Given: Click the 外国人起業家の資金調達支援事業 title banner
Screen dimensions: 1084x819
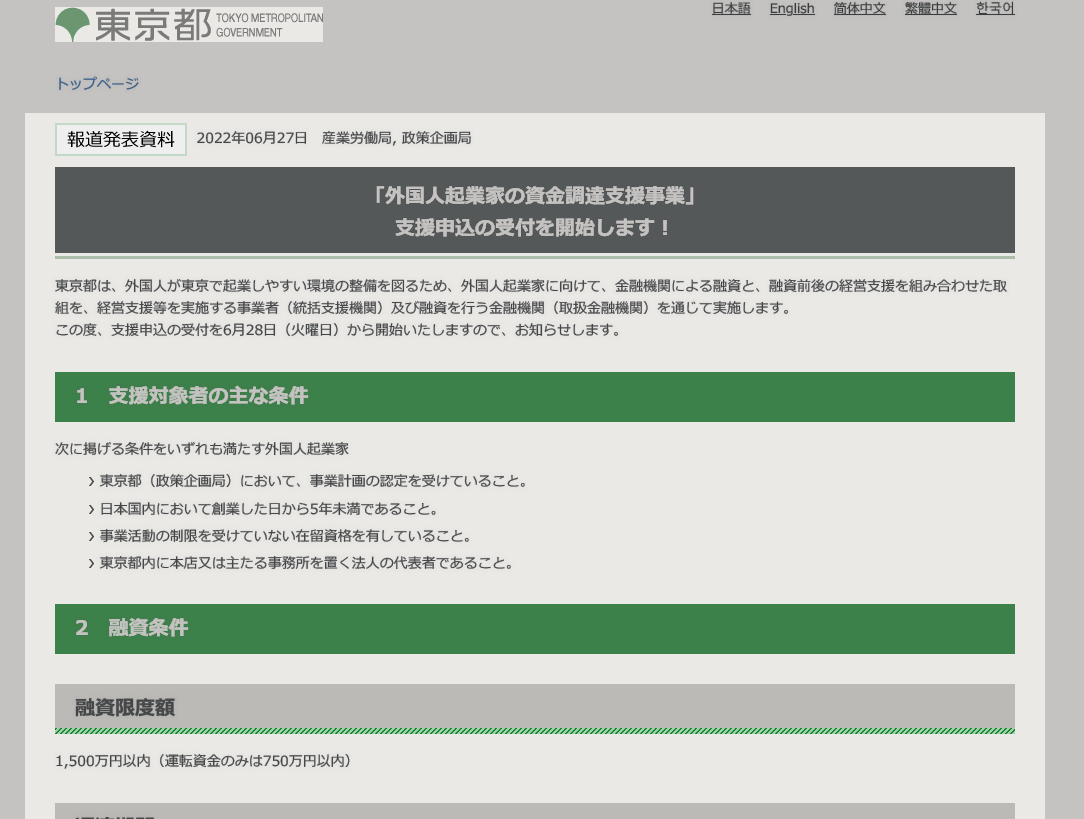Looking at the screenshot, I should pos(534,211).
